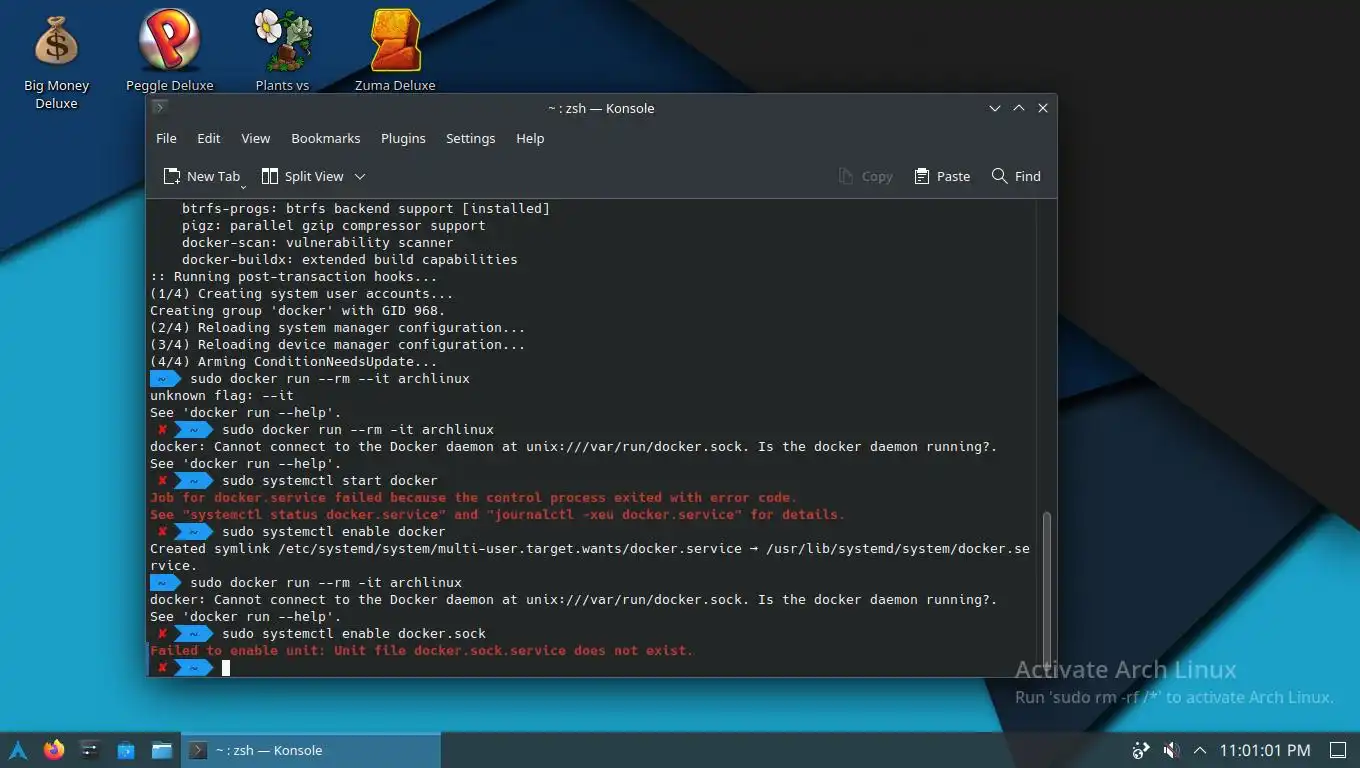
Task: Click the Paste toolbar button
Action: [x=942, y=176]
